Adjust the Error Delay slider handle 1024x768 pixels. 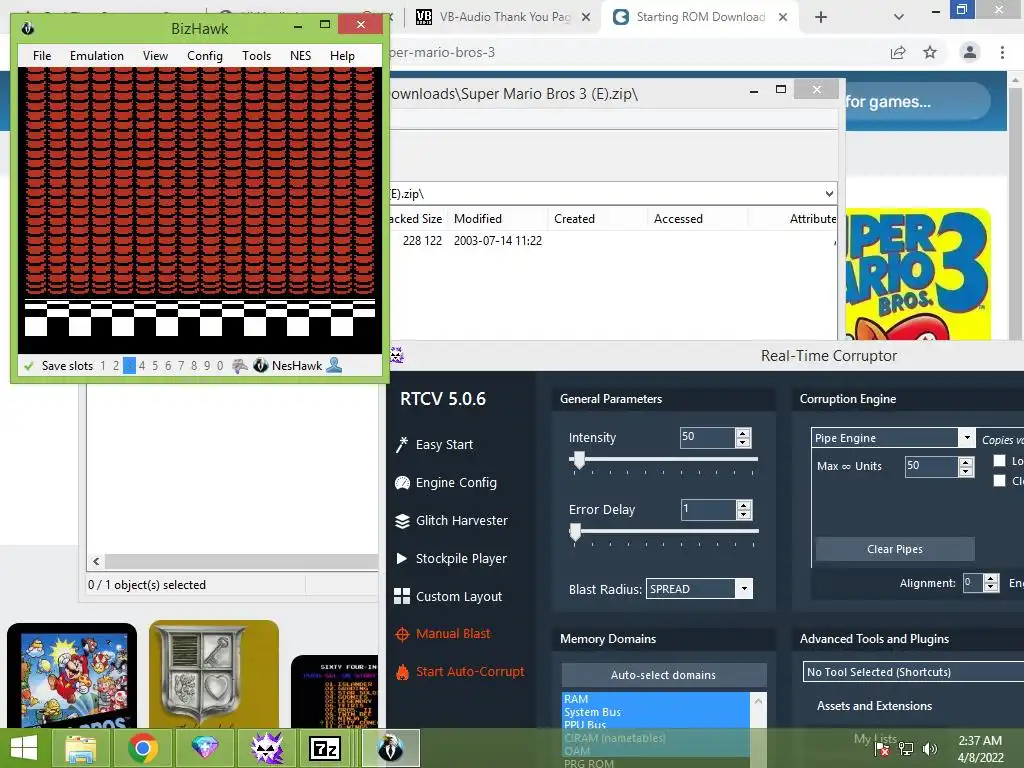click(575, 532)
